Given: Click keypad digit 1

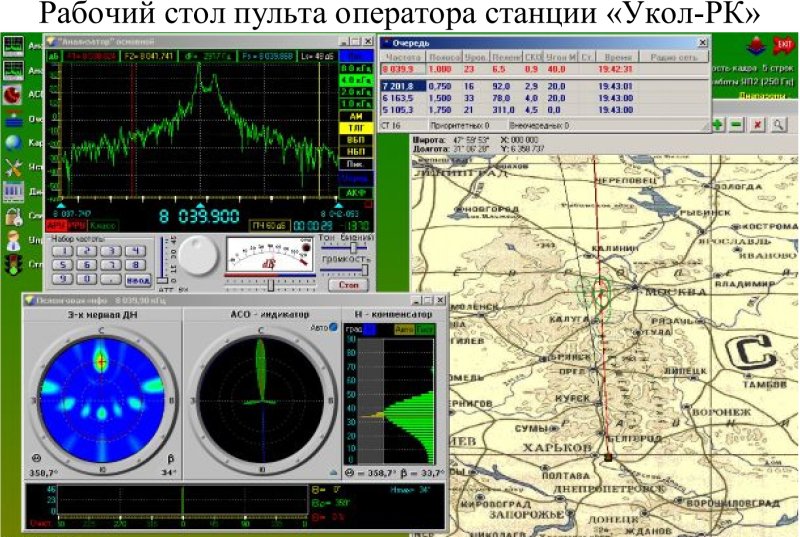Looking at the screenshot, I should [62, 251].
